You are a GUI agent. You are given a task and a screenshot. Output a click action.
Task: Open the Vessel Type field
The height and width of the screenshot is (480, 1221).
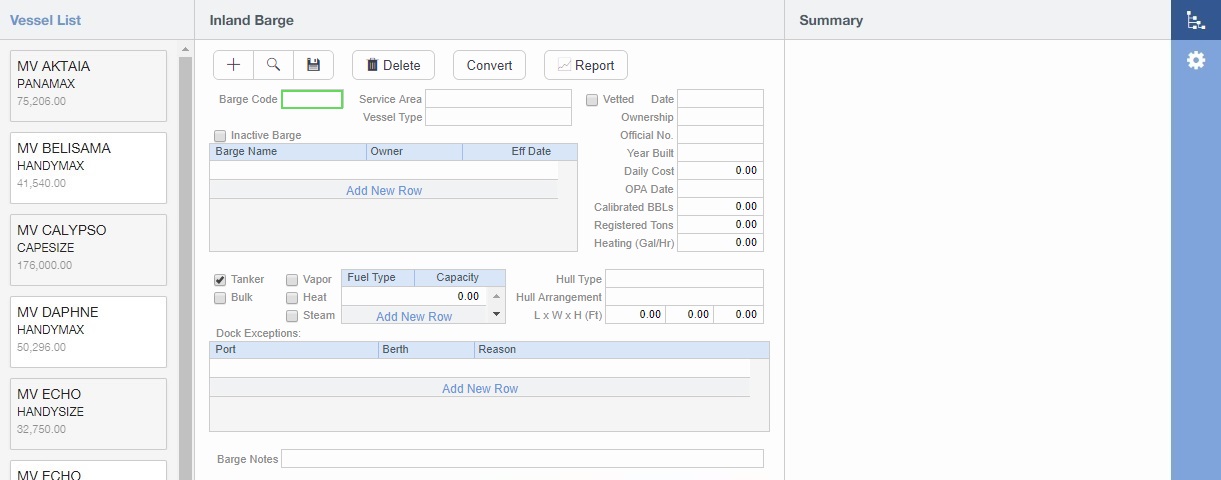click(x=498, y=117)
